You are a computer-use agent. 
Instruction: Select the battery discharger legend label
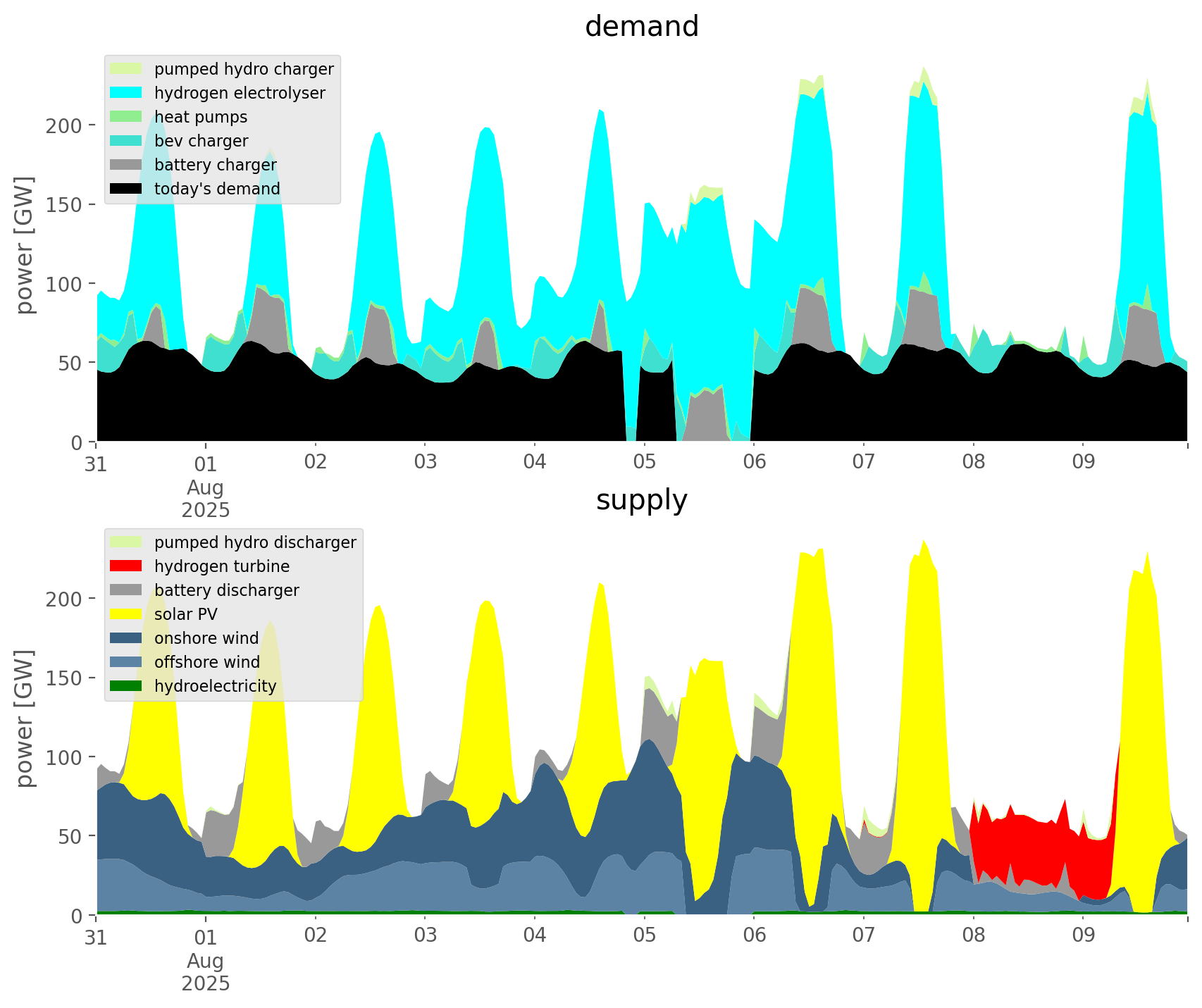pos(227,590)
